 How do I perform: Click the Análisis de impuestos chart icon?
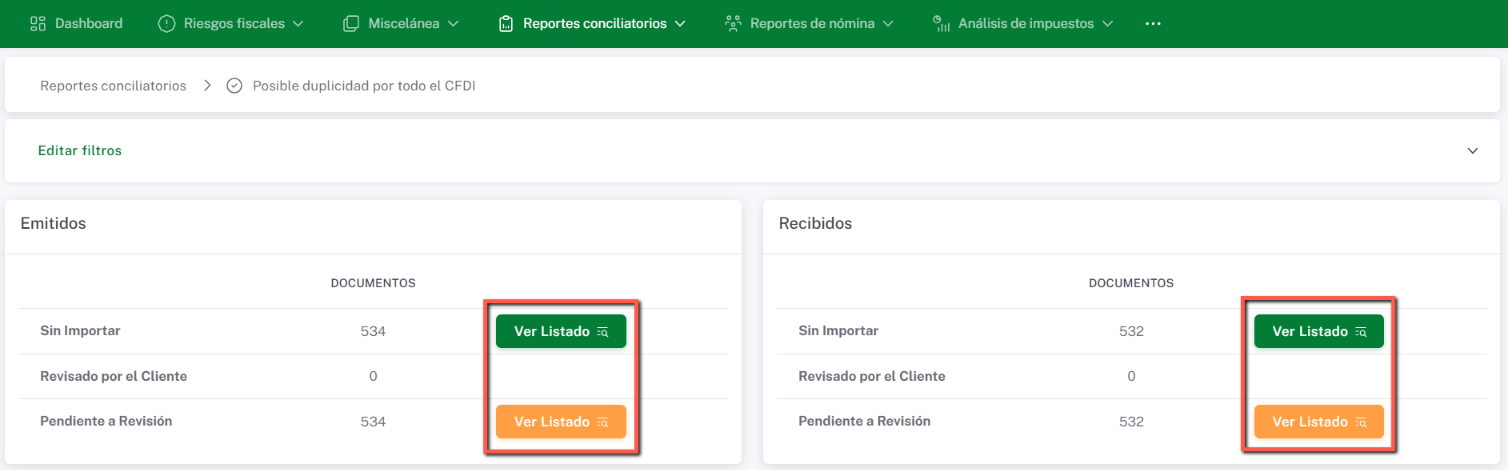(x=941, y=23)
